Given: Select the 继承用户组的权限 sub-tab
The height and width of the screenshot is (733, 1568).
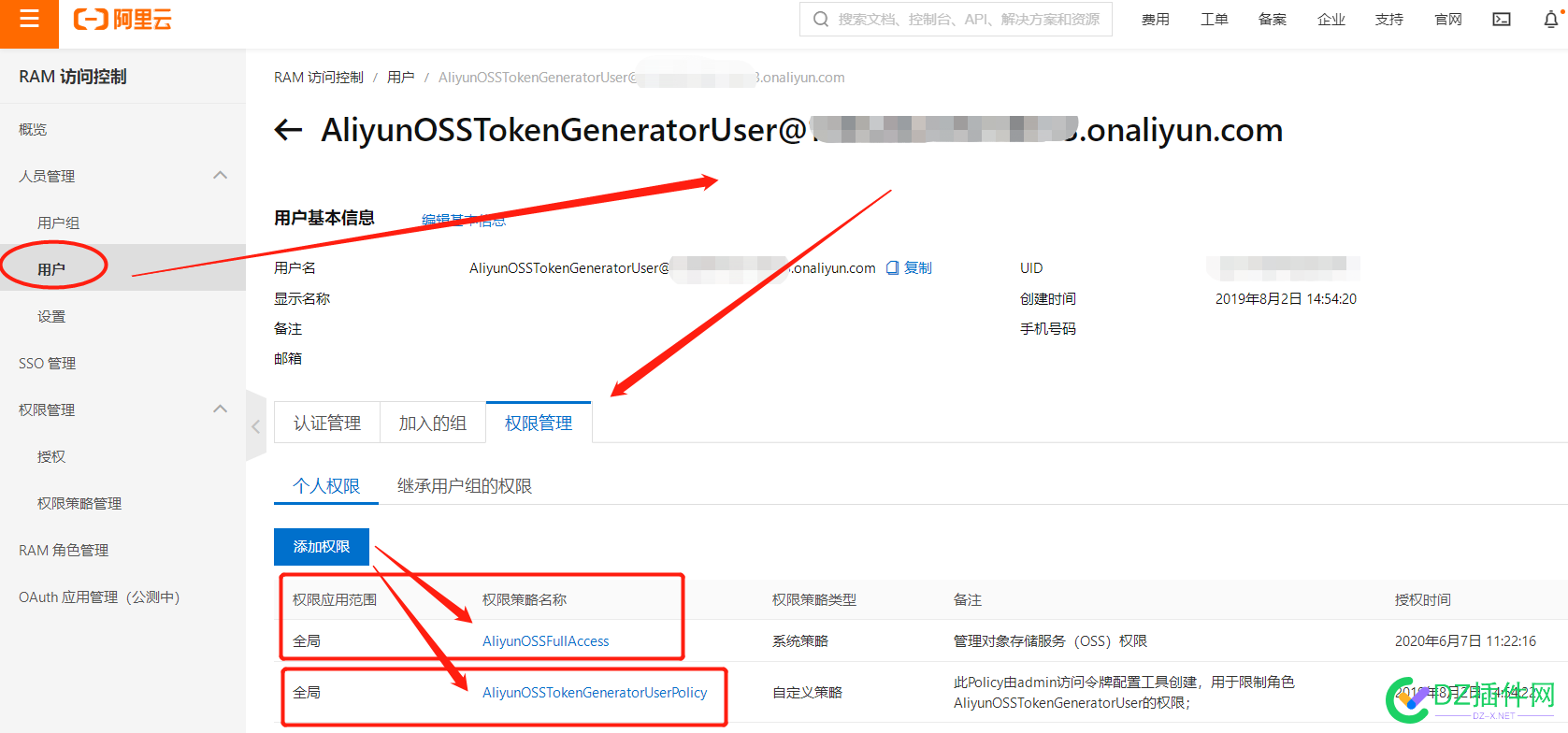Looking at the screenshot, I should pos(465,485).
